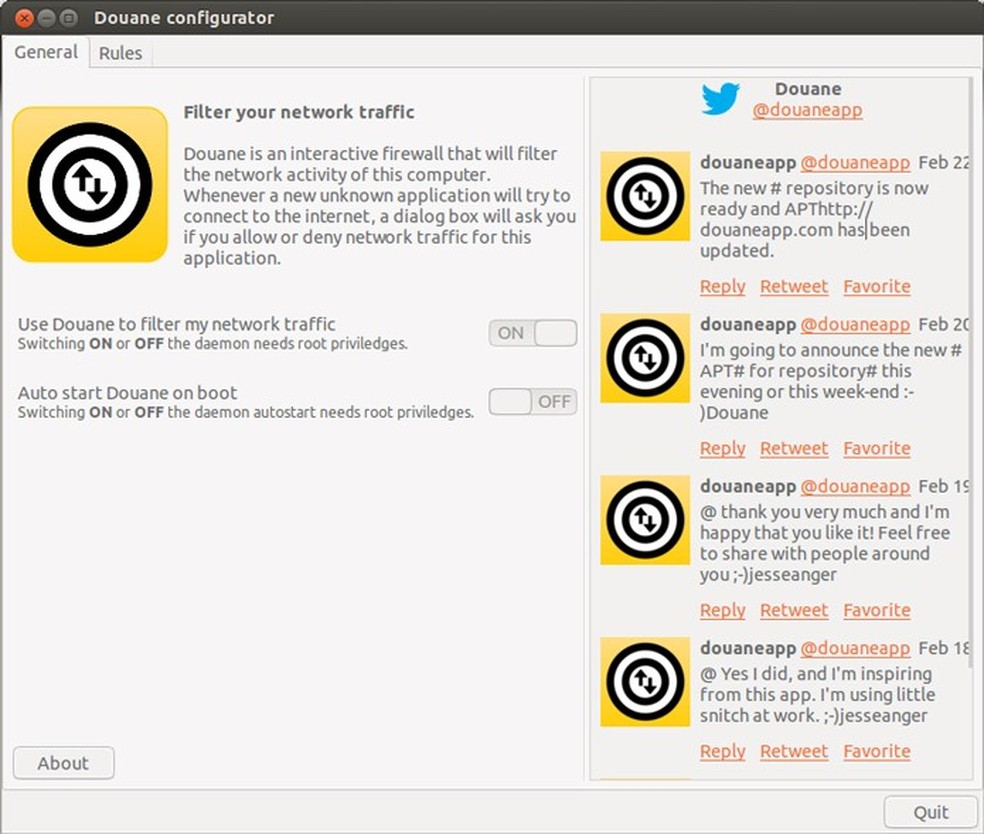This screenshot has width=984, height=834.
Task: Click the 'Filter your network traffic' heading
Action: tap(299, 112)
